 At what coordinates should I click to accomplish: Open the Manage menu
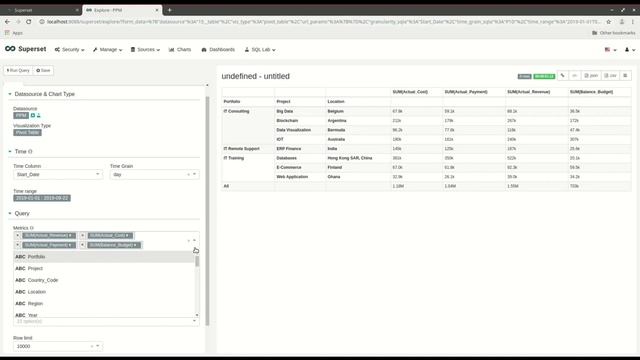[x=107, y=49]
